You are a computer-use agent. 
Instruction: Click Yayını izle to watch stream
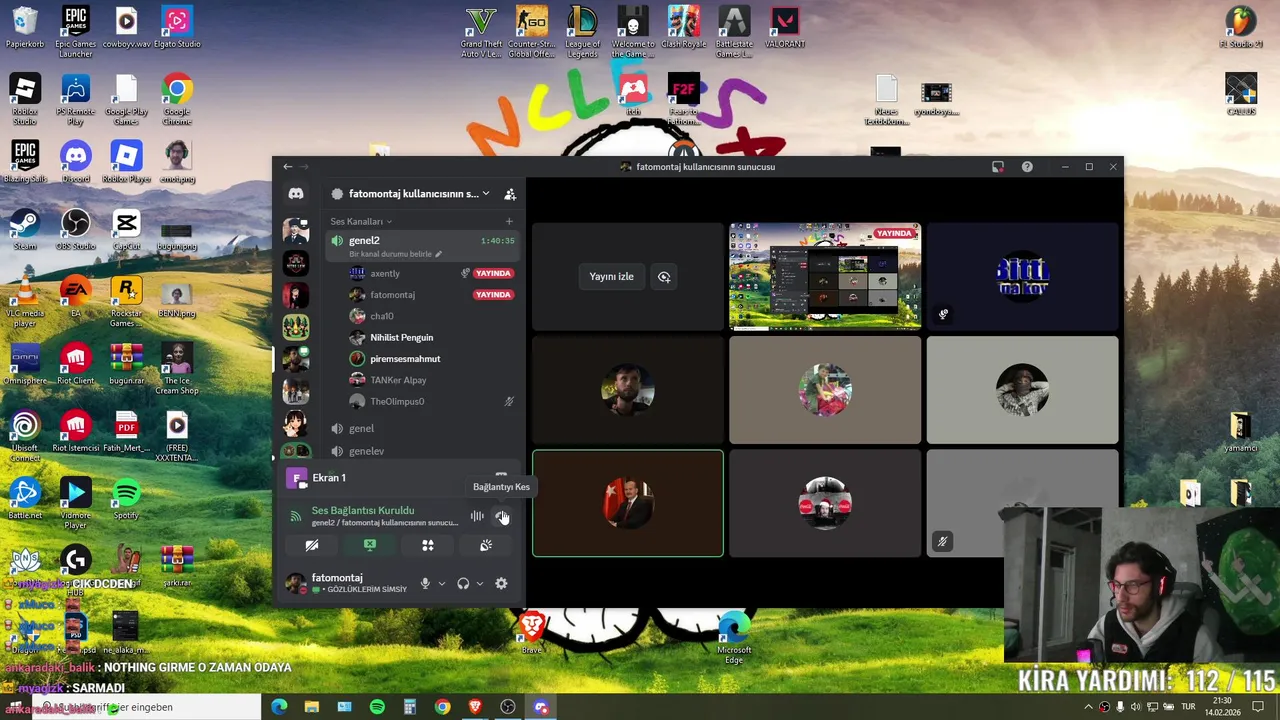pyautogui.click(x=611, y=277)
